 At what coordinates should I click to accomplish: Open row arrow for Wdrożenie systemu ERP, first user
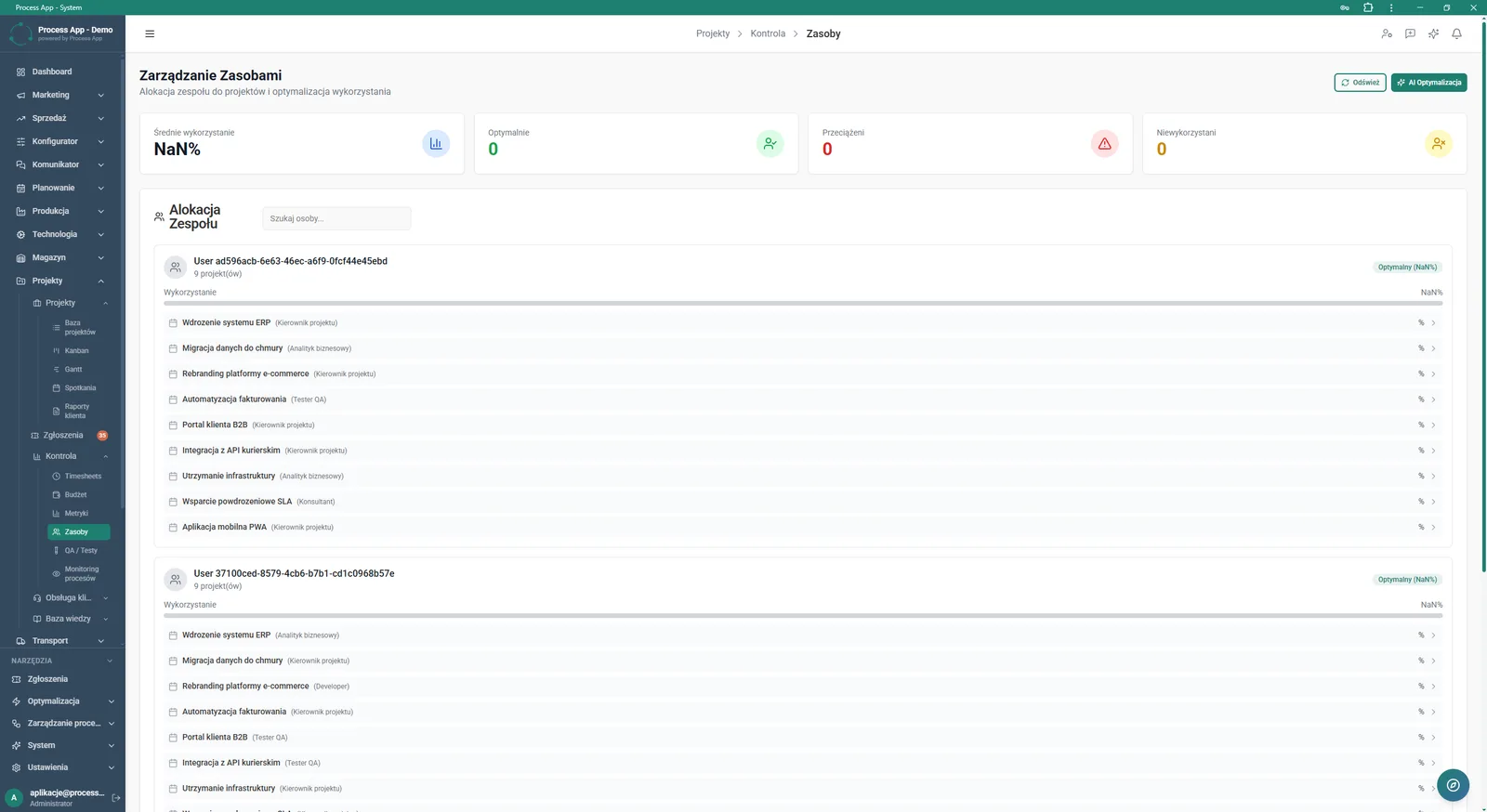pos(1433,322)
